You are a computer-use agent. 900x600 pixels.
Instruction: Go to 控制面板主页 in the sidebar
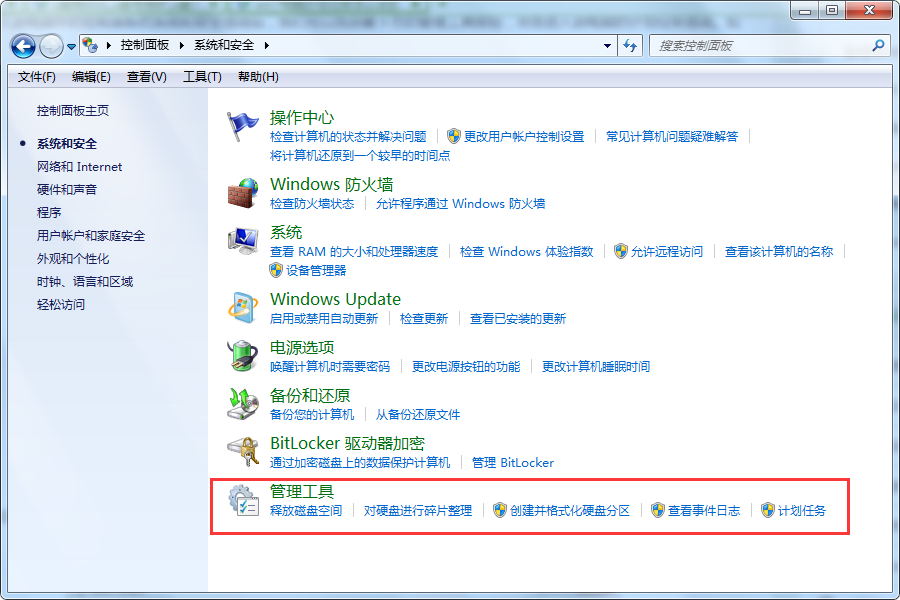[x=73, y=111]
